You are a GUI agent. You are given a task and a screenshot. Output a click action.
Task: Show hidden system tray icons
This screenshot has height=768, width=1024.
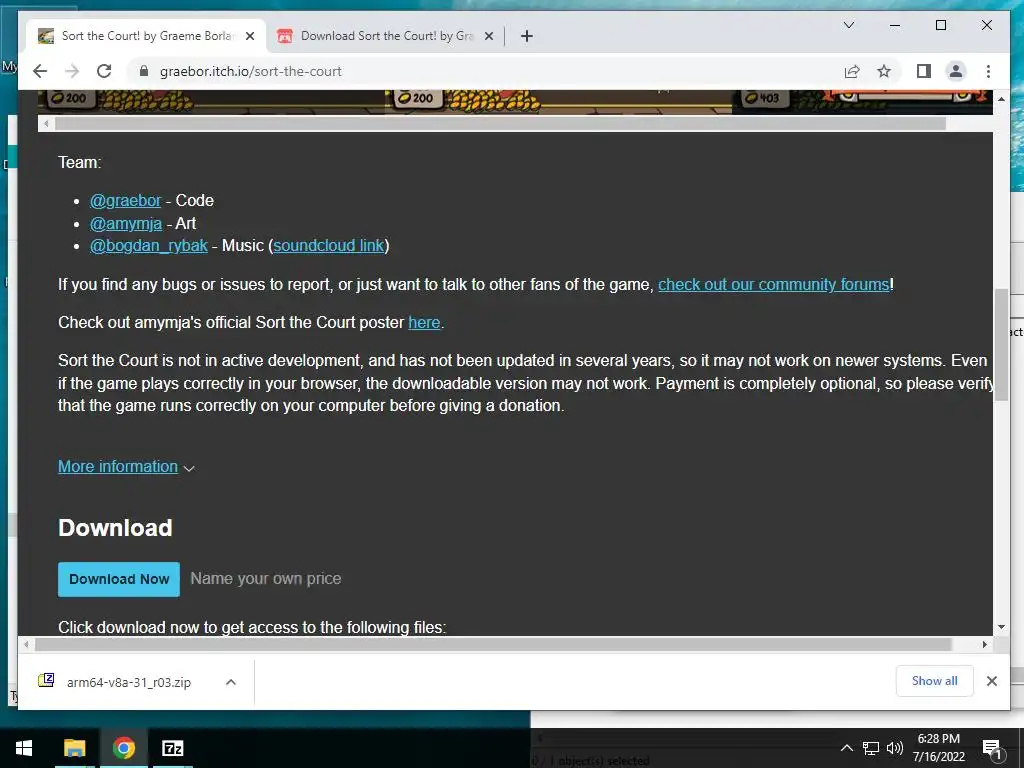click(846, 748)
